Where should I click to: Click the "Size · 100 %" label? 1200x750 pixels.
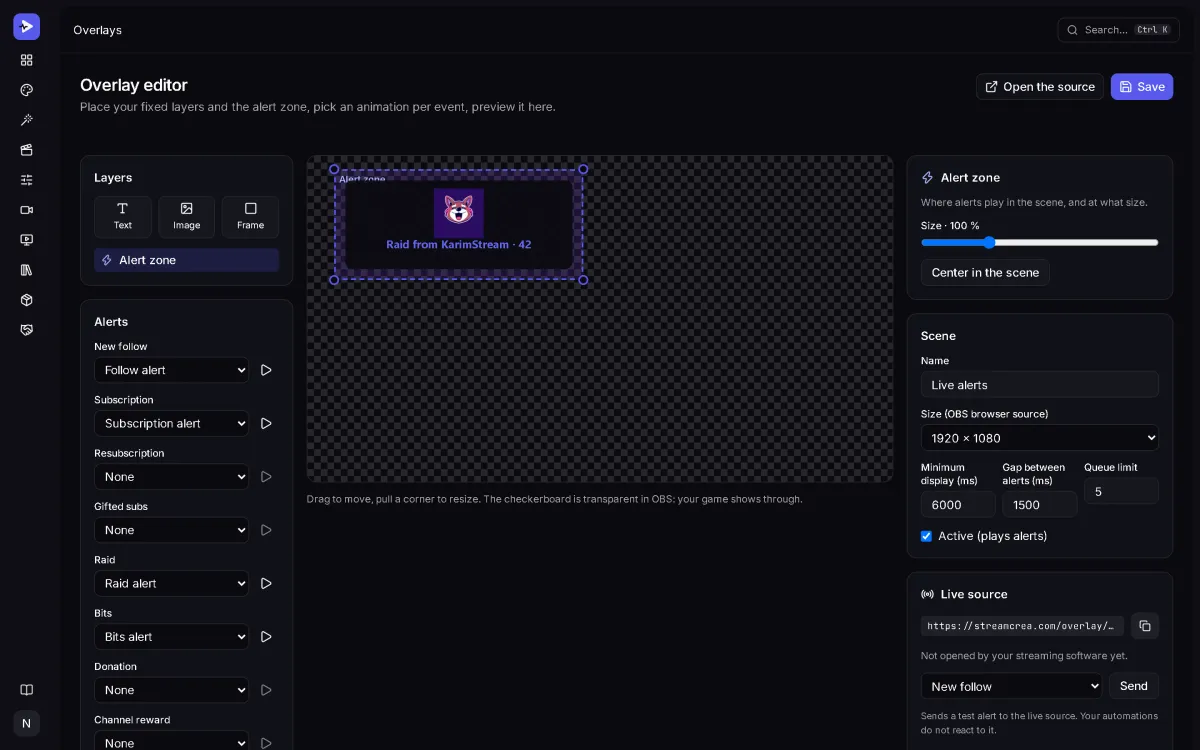pyautogui.click(x=950, y=226)
